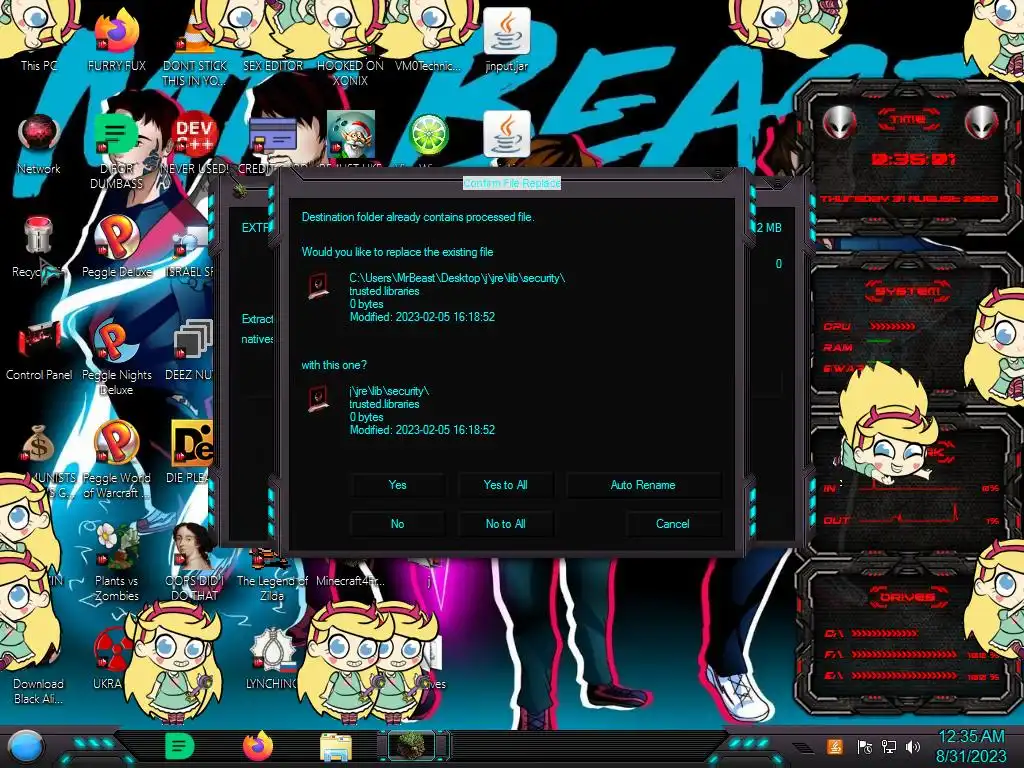Click the Java tray icon
Screen dimensions: 1024x768
click(x=835, y=746)
